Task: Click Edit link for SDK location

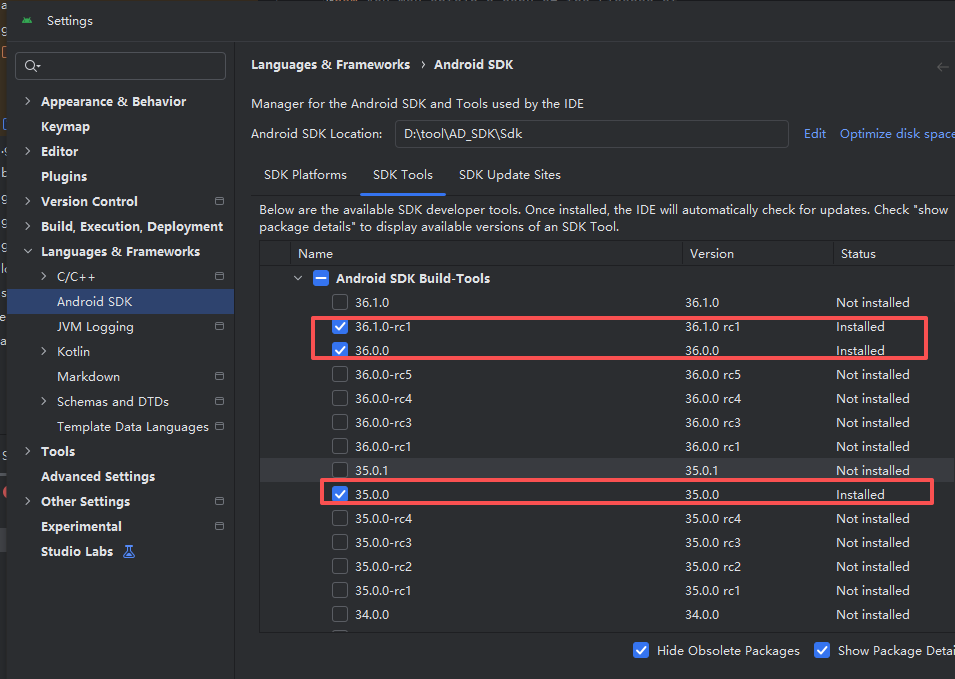Action: 814,134
